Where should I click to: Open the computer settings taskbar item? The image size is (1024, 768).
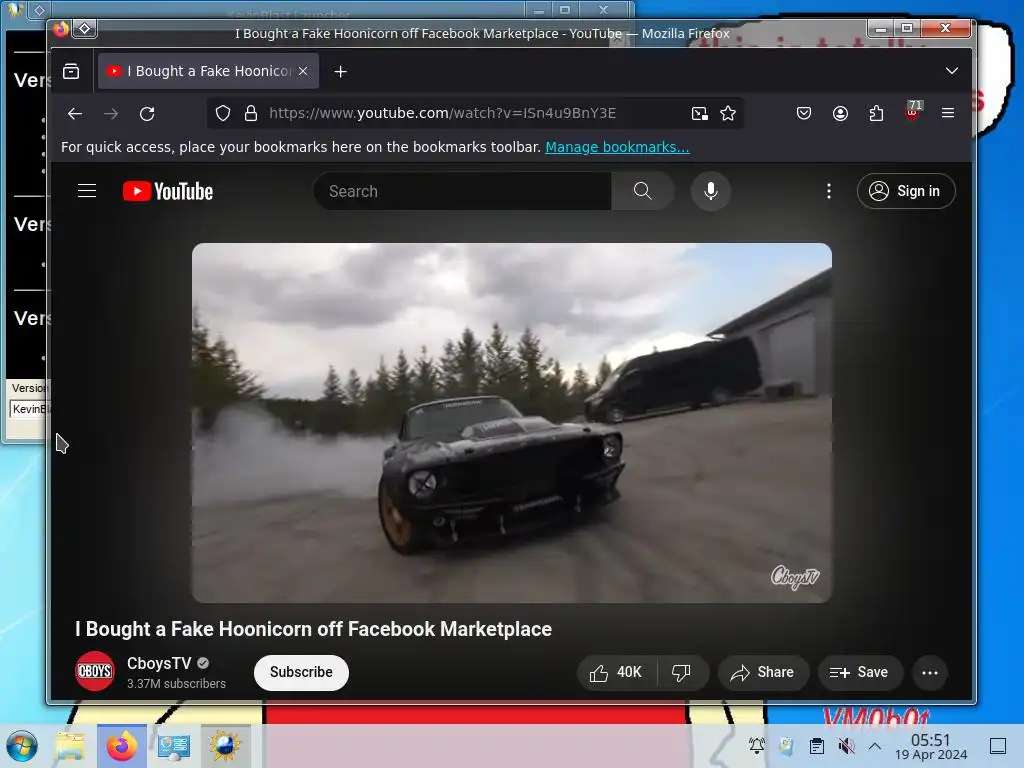pyautogui.click(x=174, y=746)
